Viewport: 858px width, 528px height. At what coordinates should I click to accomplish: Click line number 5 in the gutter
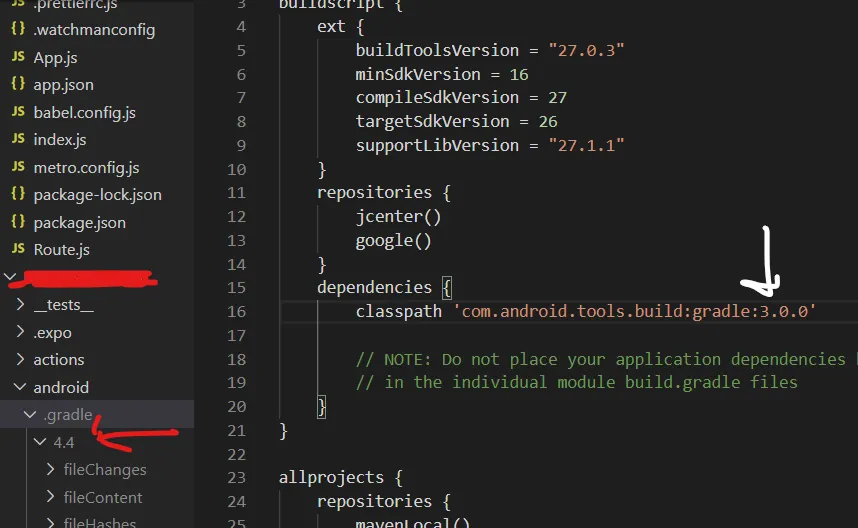click(x=241, y=51)
